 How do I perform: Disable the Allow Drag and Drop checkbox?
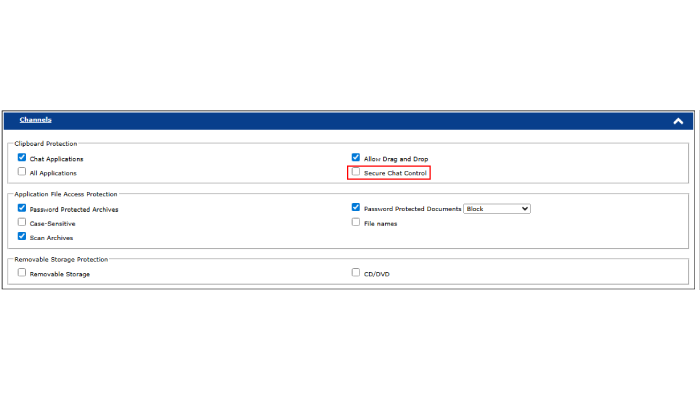pos(356,158)
